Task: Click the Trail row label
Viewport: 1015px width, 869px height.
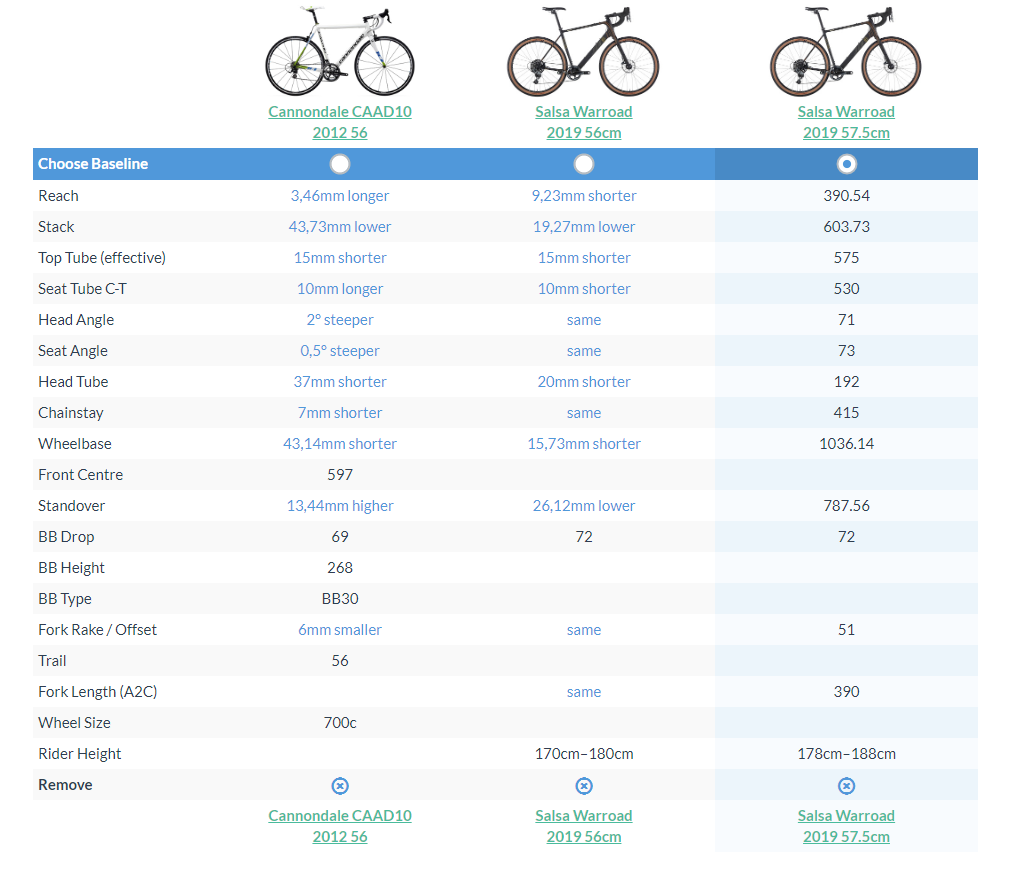Action: pyautogui.click(x=52, y=661)
